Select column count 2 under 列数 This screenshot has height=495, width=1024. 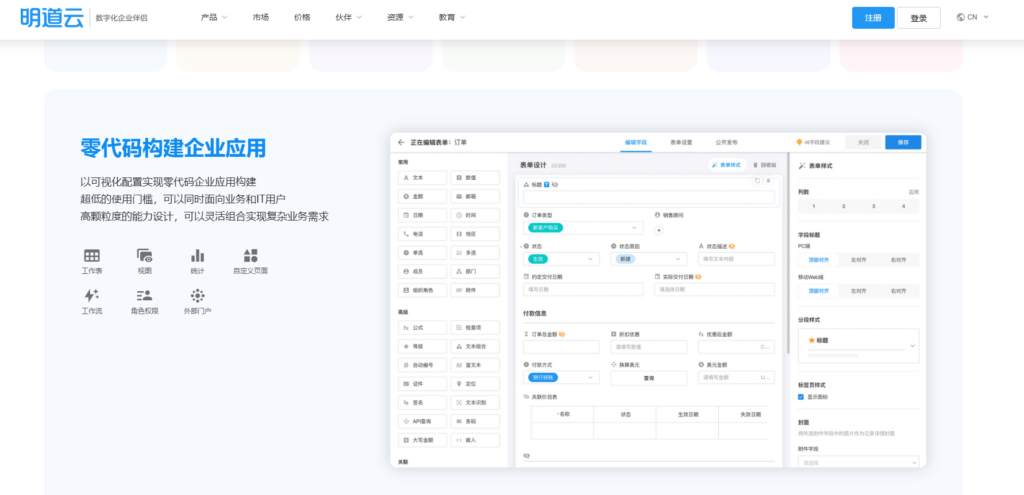[843, 206]
